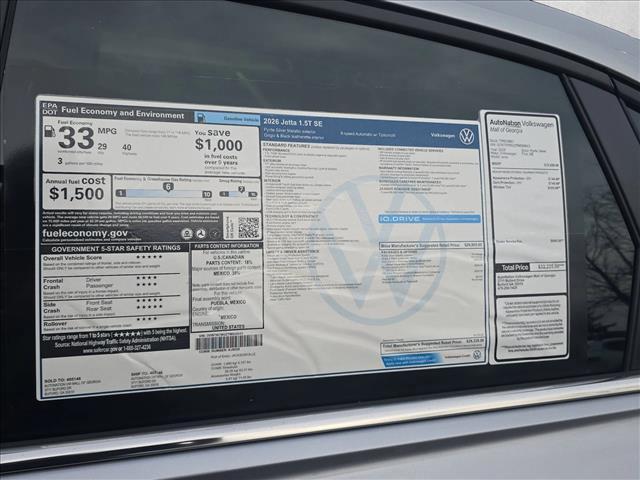The width and height of the screenshot is (640, 480).
Task: Click the 'Frontal Crash' label
Action: point(53,284)
